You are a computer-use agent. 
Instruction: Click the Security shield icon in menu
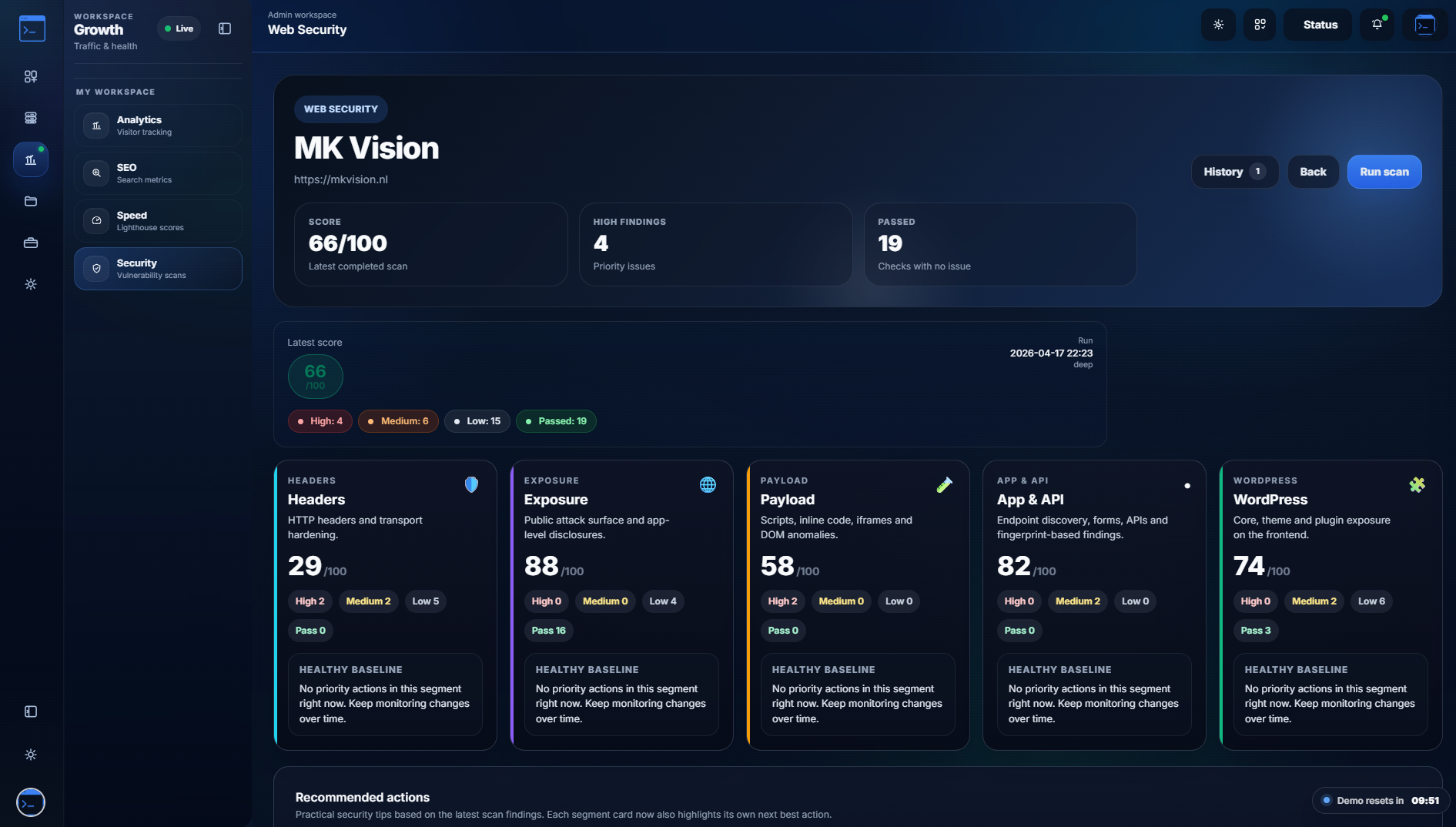[x=96, y=269]
